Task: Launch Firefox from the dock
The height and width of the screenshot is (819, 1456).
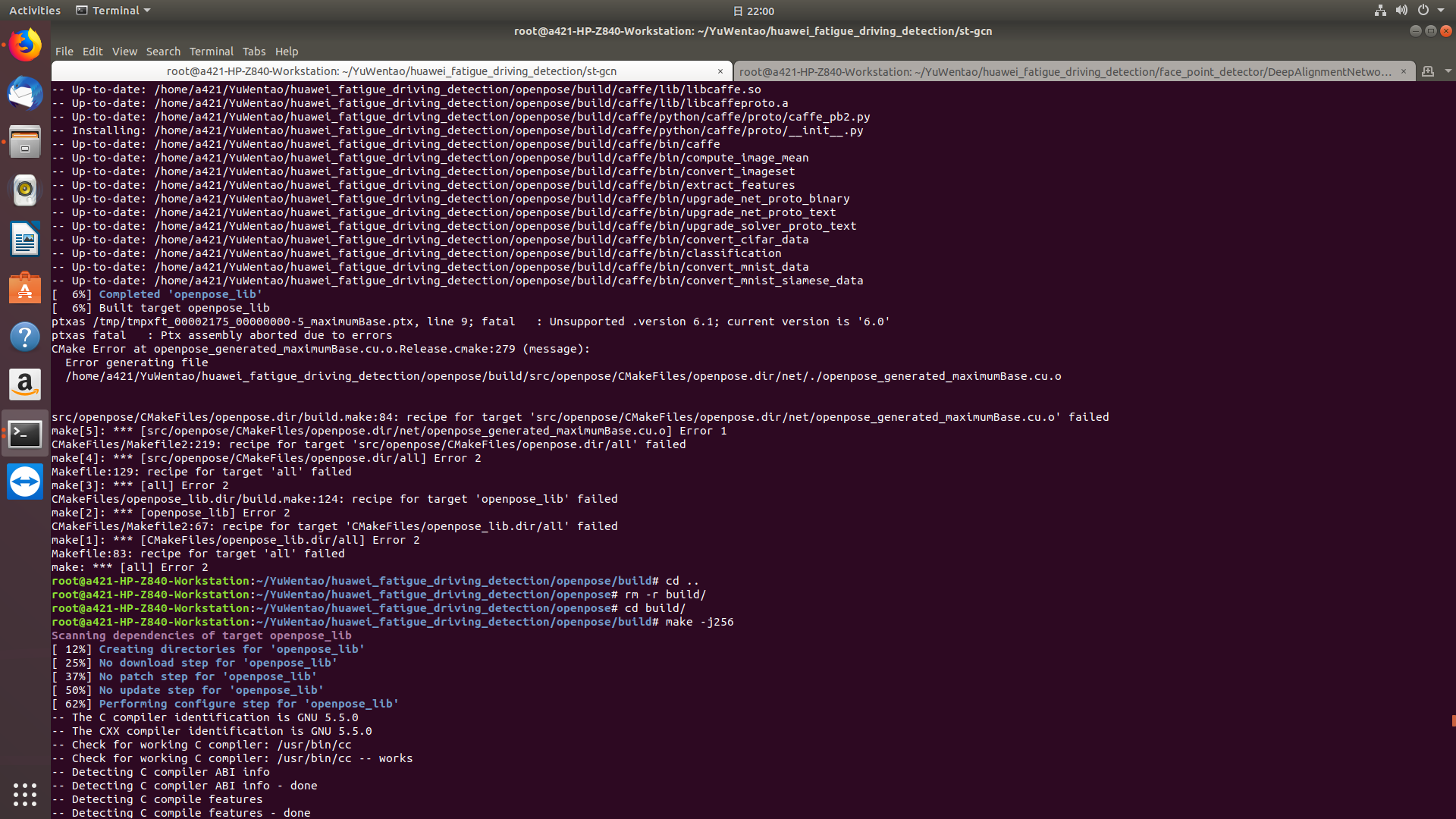Action: (x=25, y=44)
